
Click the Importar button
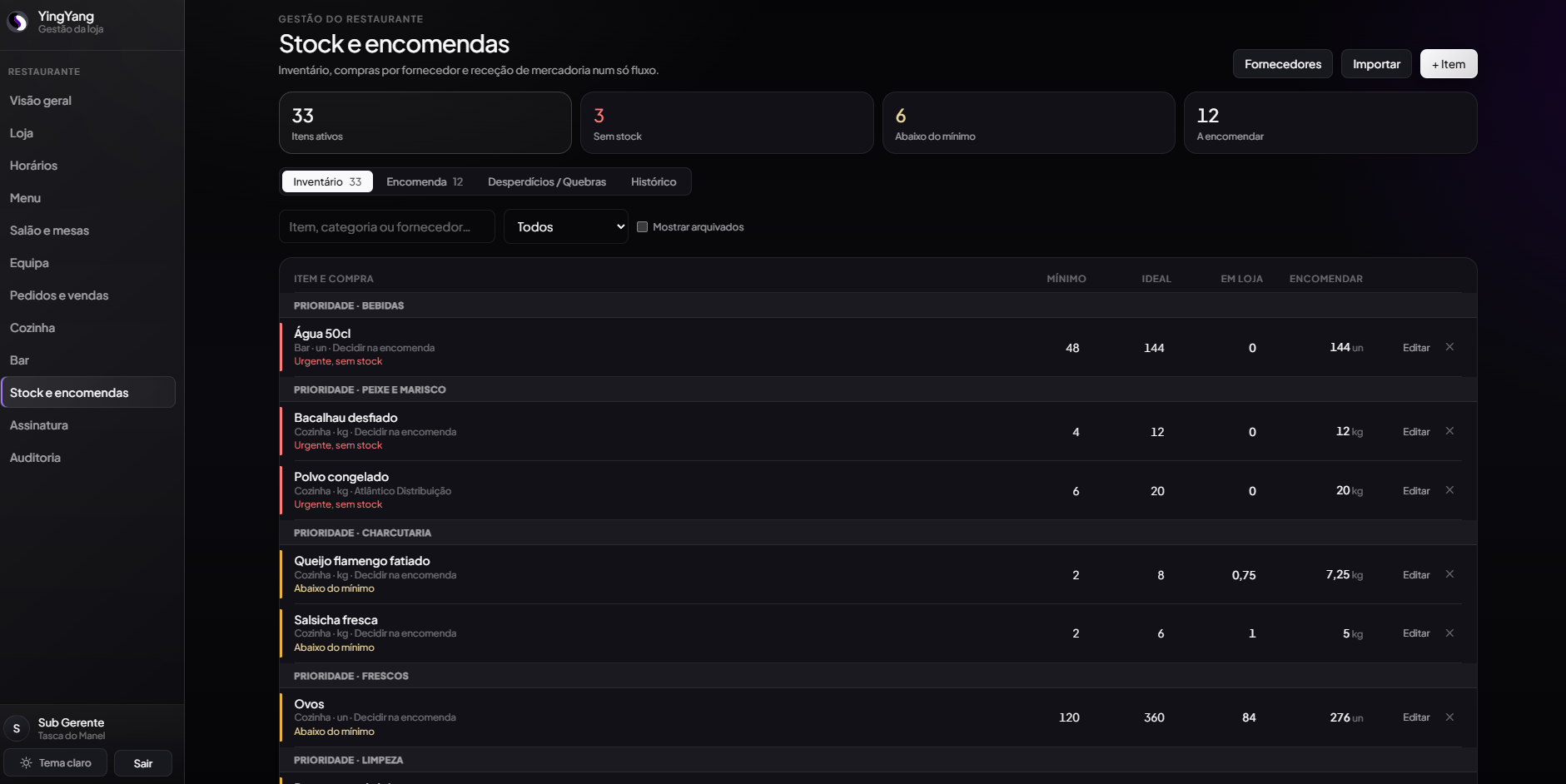pyautogui.click(x=1376, y=64)
